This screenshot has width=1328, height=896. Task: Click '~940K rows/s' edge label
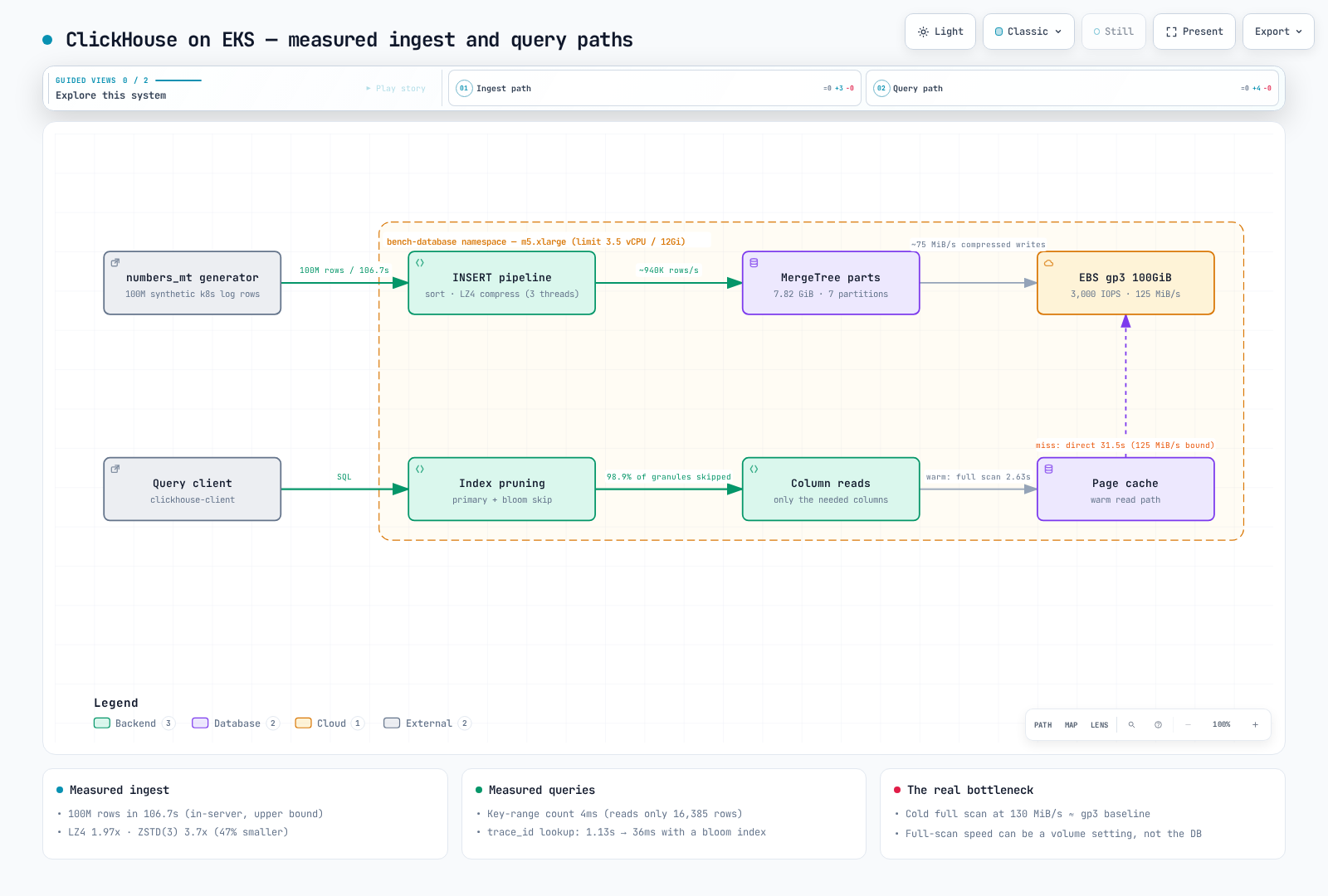point(668,270)
